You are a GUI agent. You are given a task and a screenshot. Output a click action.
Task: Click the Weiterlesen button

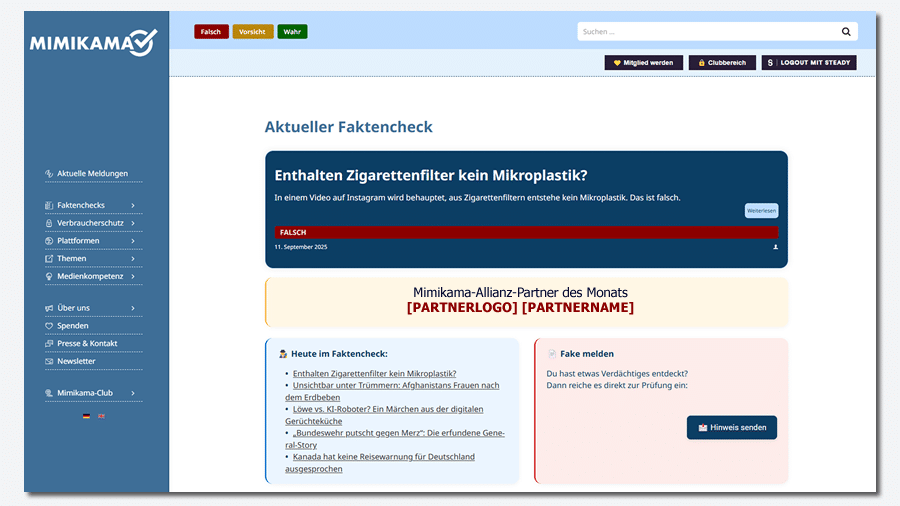click(762, 211)
